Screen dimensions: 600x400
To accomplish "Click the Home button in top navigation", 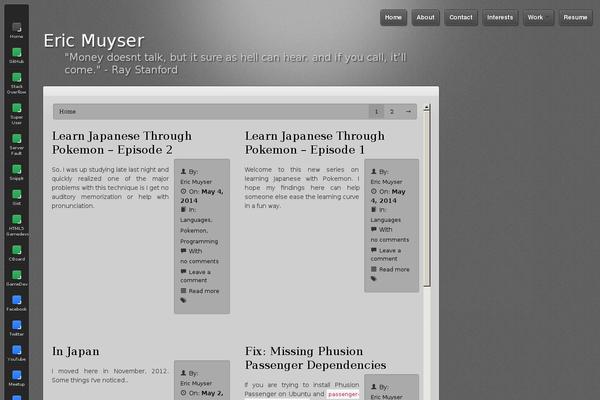I will [393, 18].
